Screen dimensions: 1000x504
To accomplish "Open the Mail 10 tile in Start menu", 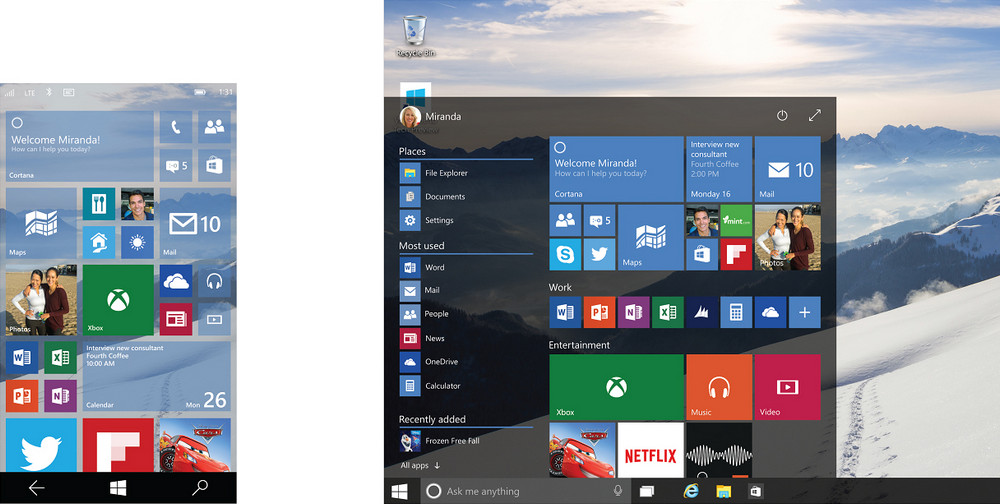I will (788, 169).
